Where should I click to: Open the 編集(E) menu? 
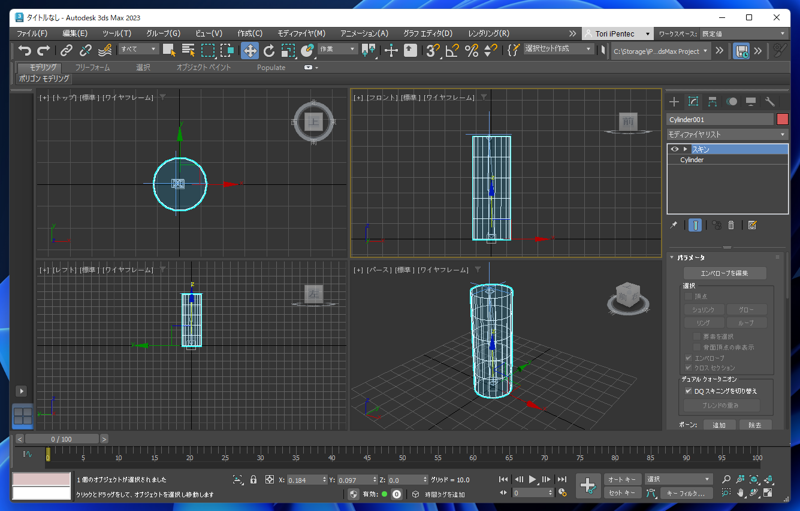(75, 33)
